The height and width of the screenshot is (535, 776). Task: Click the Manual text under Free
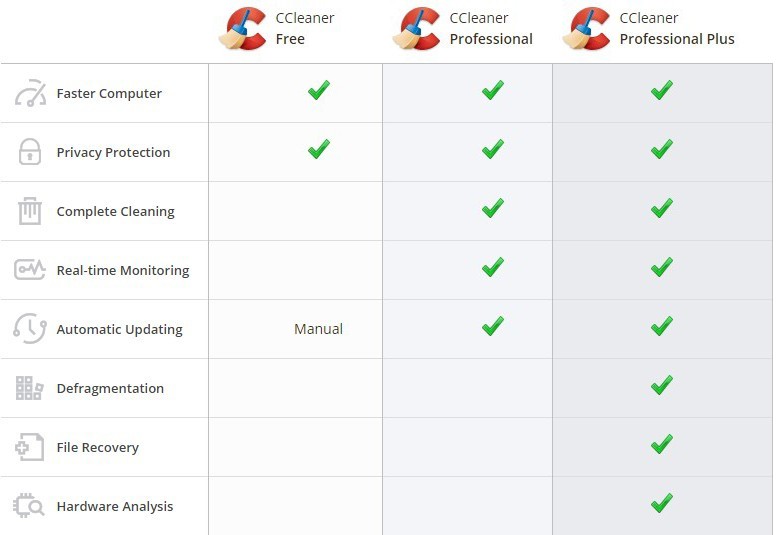(318, 329)
